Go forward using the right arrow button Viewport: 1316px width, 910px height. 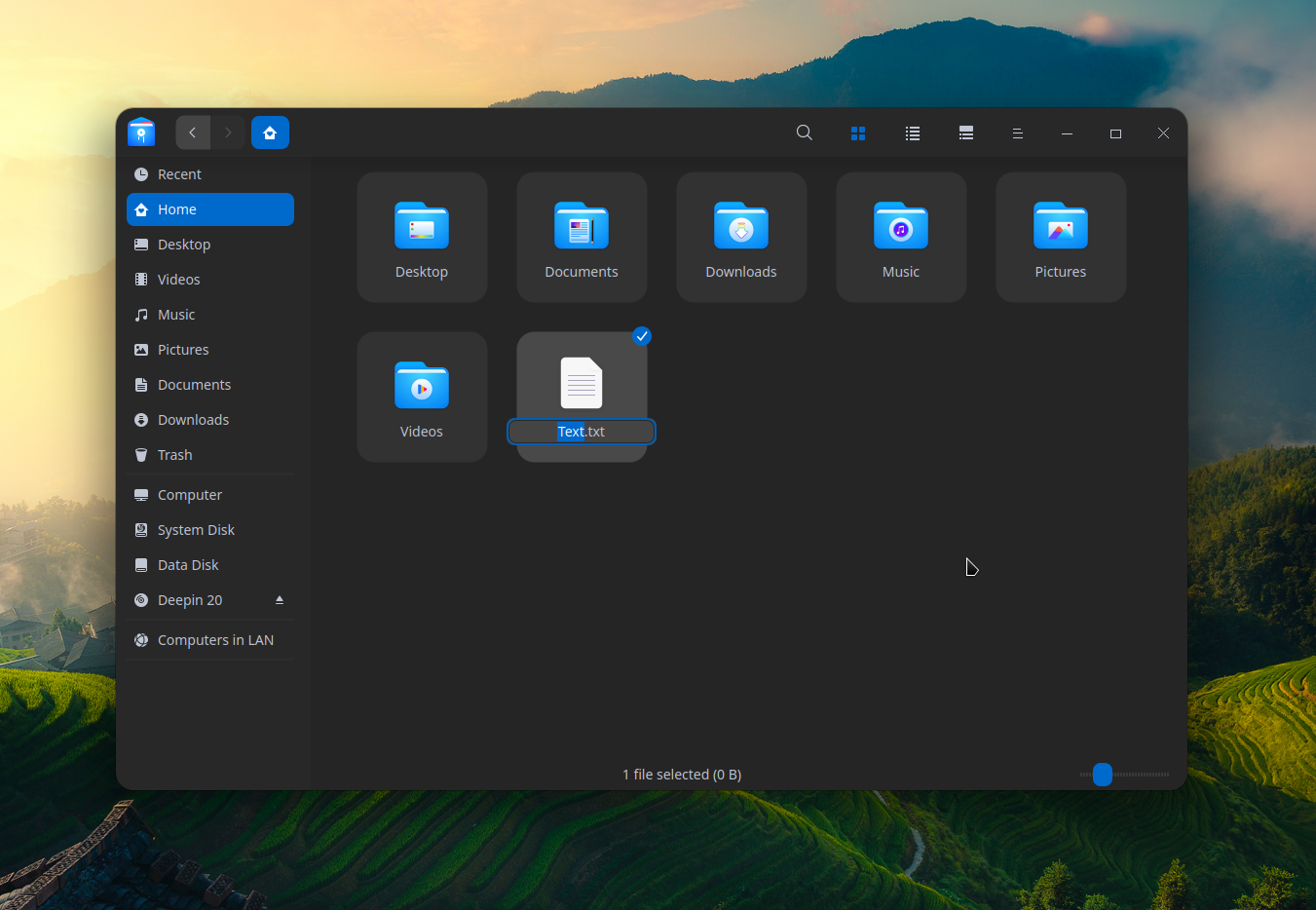[228, 133]
